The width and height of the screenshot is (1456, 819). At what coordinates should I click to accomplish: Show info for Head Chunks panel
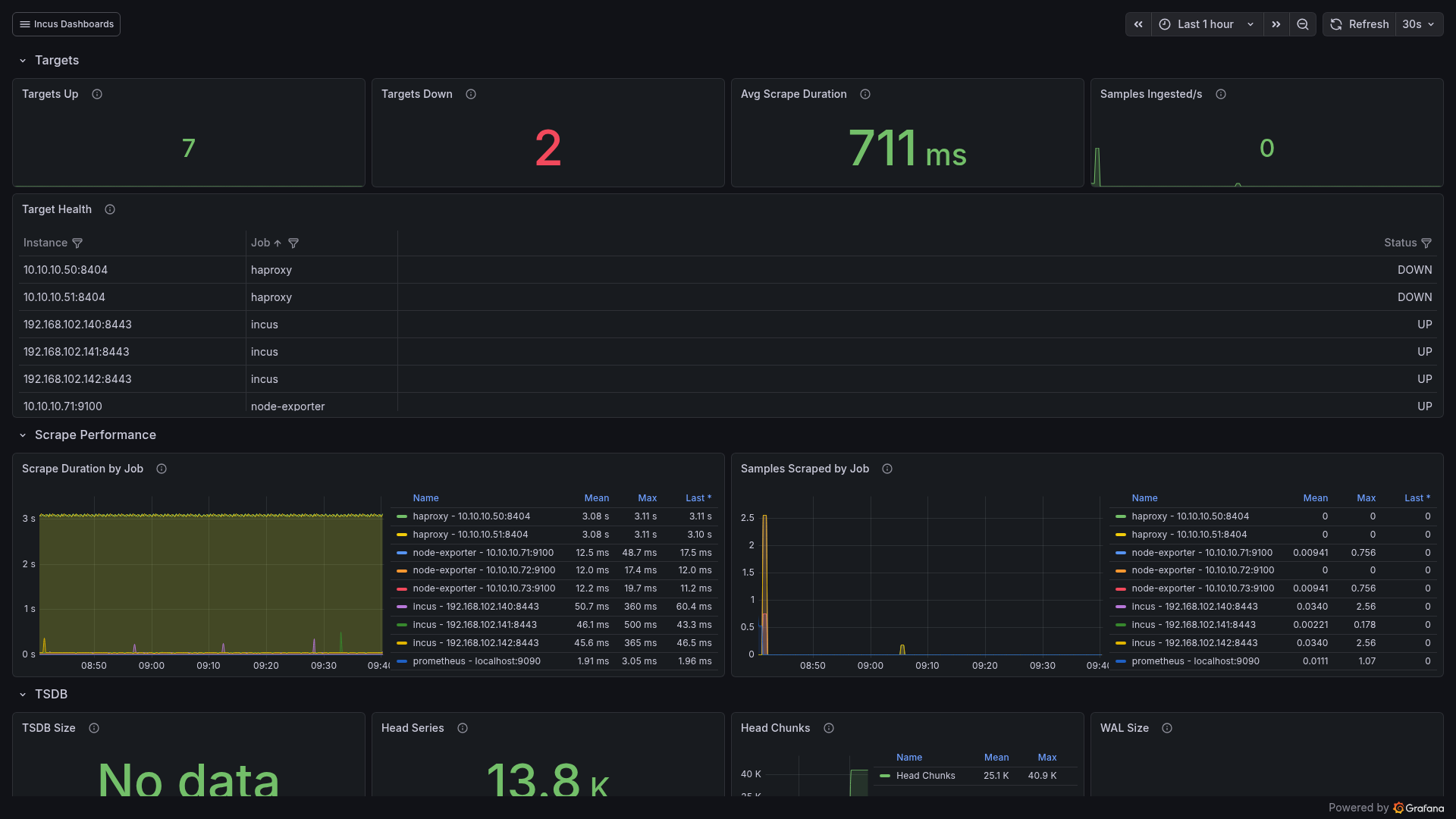(x=829, y=728)
